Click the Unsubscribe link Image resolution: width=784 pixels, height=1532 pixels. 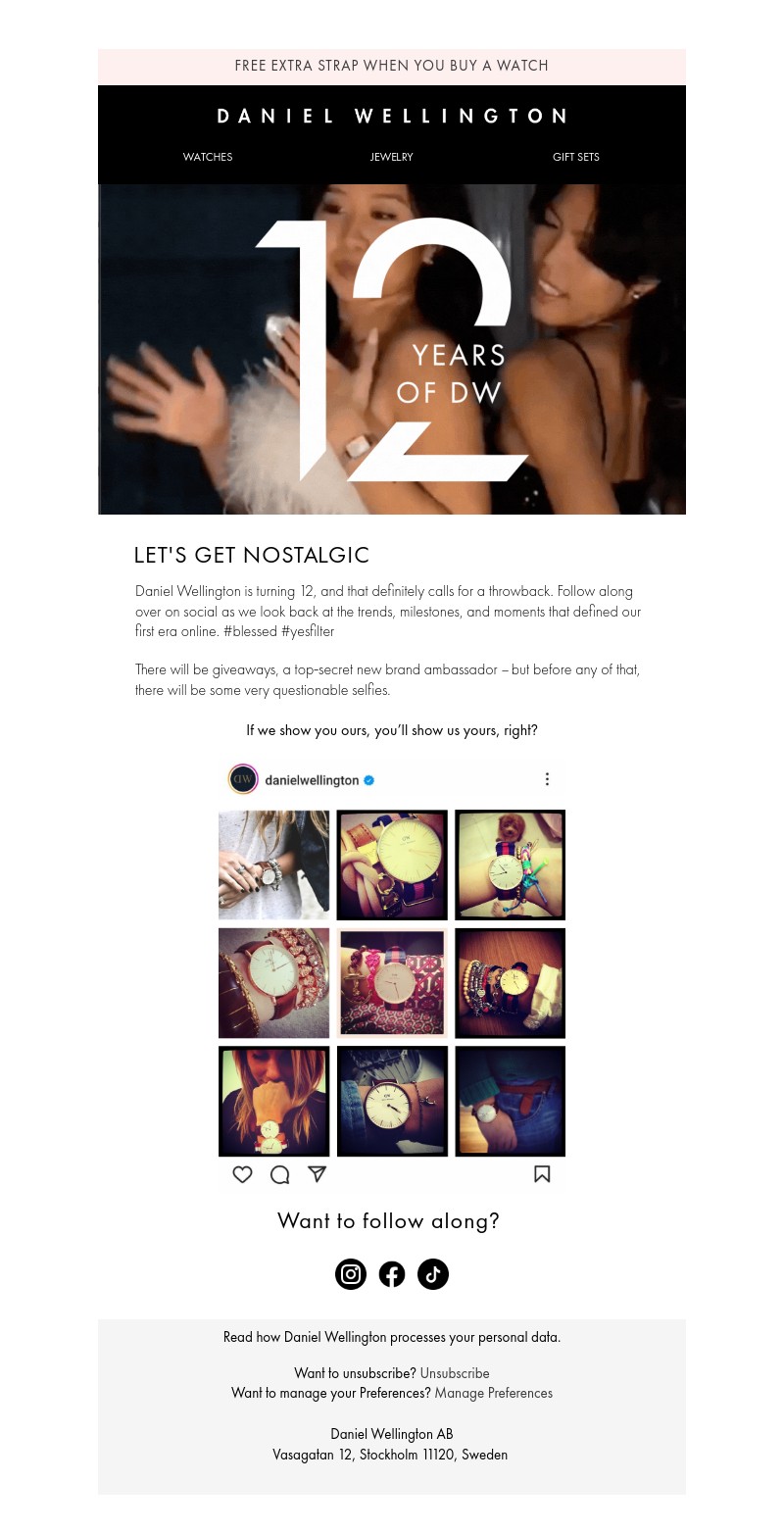(x=455, y=1373)
